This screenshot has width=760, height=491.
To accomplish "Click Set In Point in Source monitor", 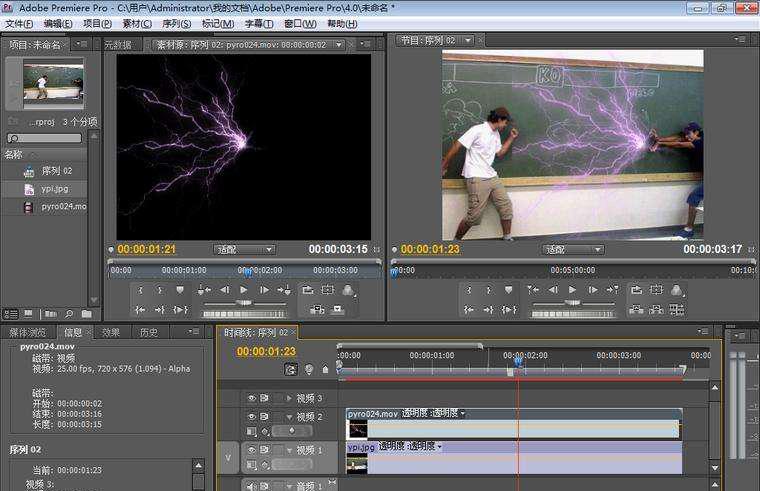I will tap(139, 290).
